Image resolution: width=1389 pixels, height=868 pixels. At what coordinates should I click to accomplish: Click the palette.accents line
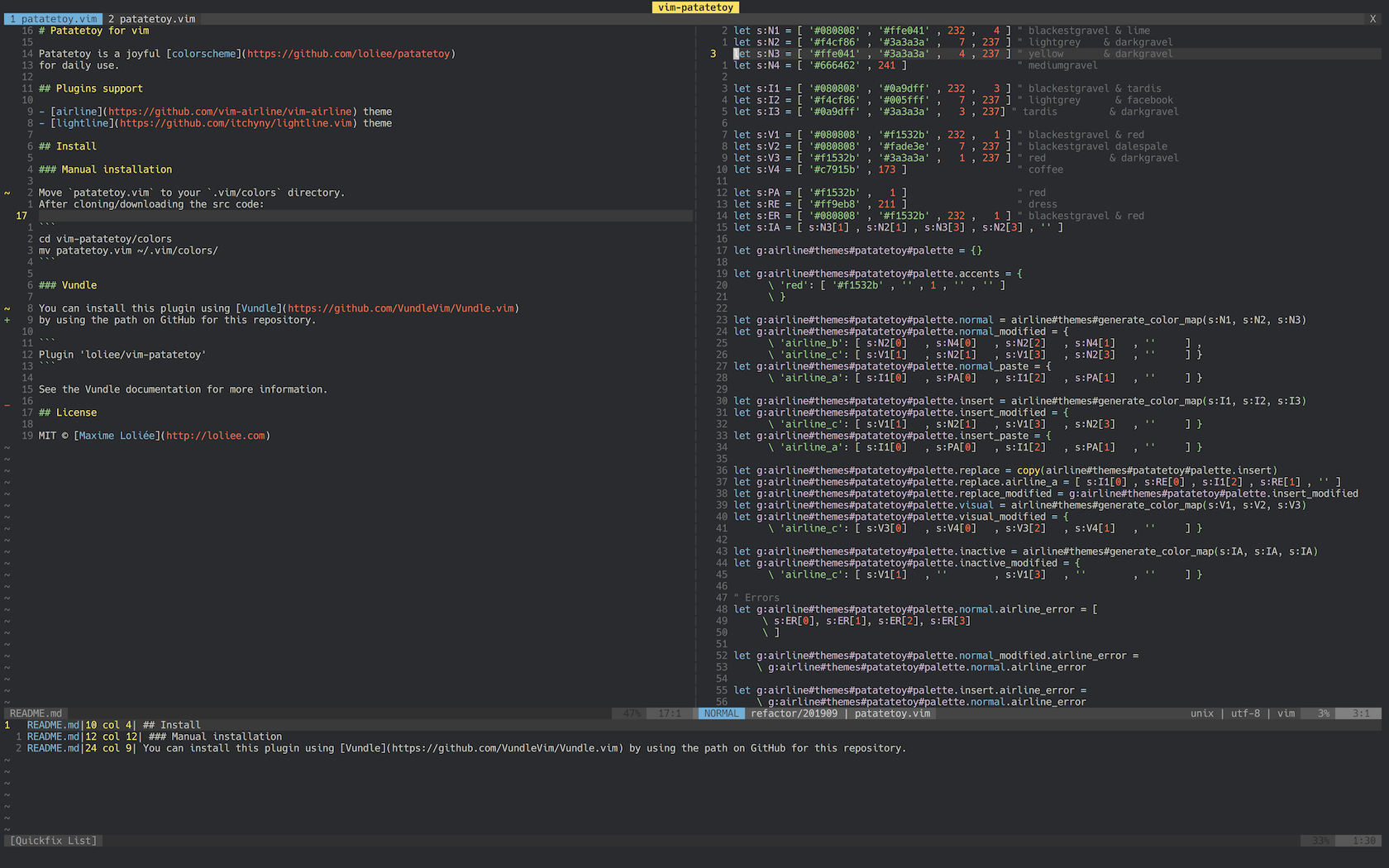pyautogui.click(x=878, y=274)
